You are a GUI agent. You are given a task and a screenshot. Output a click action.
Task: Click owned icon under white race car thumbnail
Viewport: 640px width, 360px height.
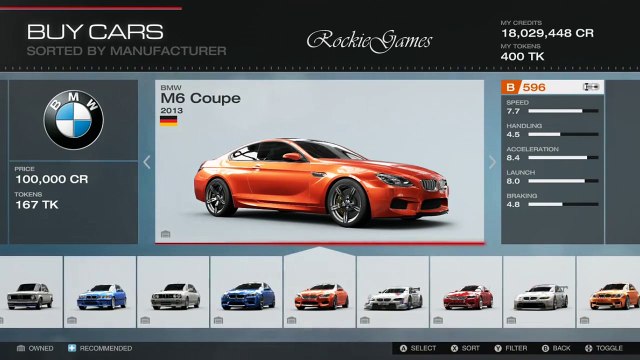(365, 320)
